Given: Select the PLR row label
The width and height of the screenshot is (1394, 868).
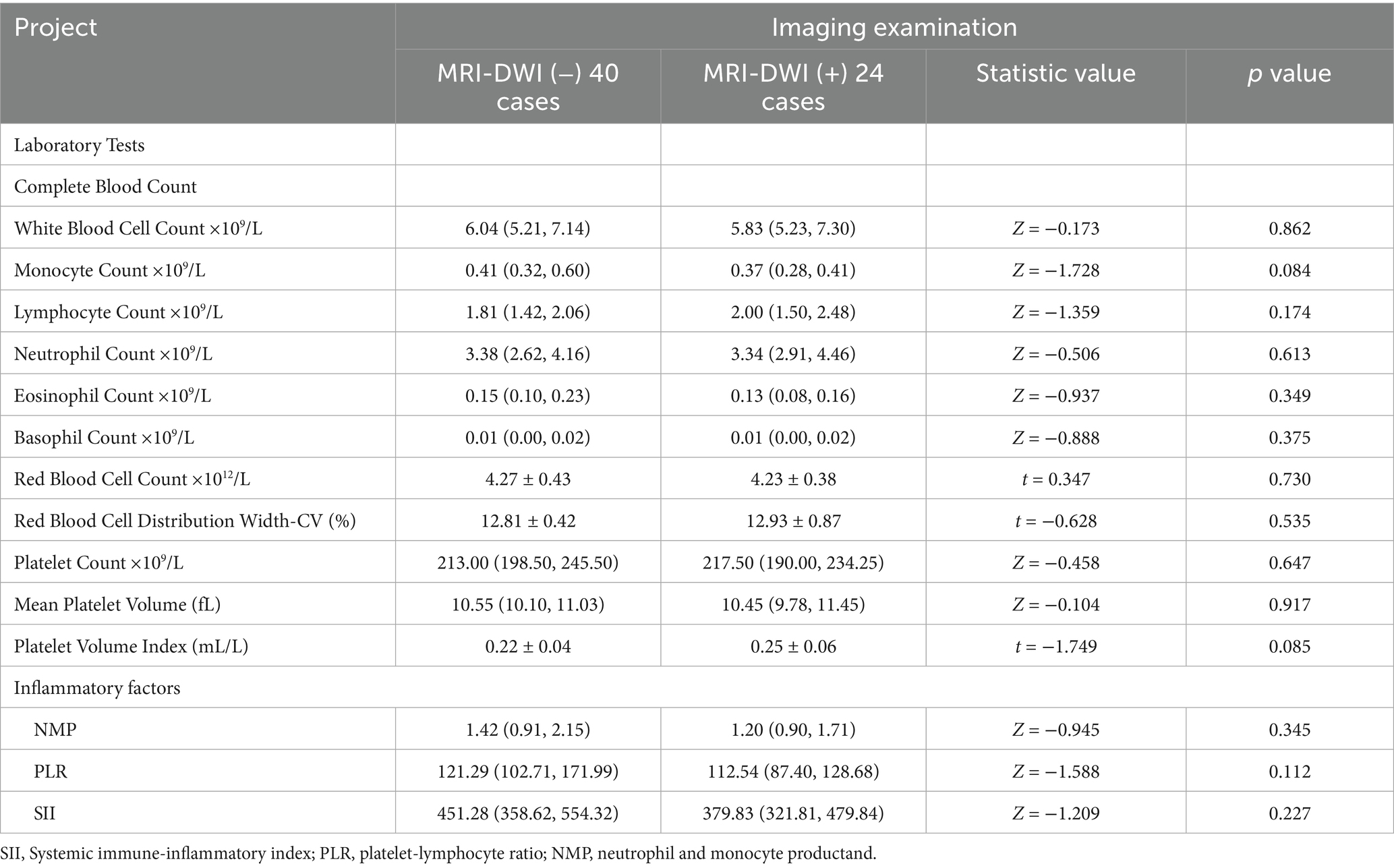Looking at the screenshot, I should [x=51, y=772].
